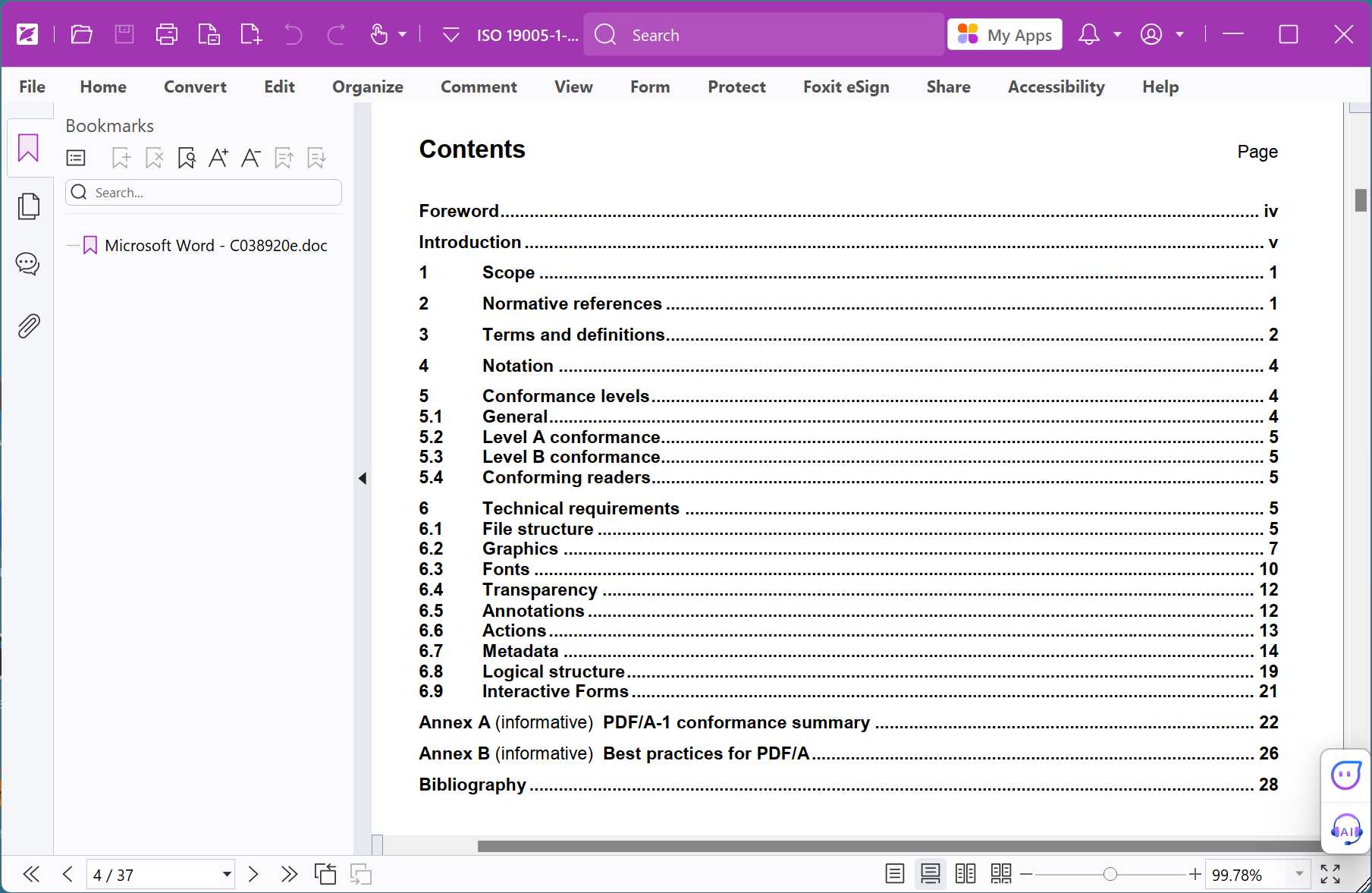This screenshot has height=893, width=1372.
Task: Click the Undo icon
Action: click(x=293, y=34)
